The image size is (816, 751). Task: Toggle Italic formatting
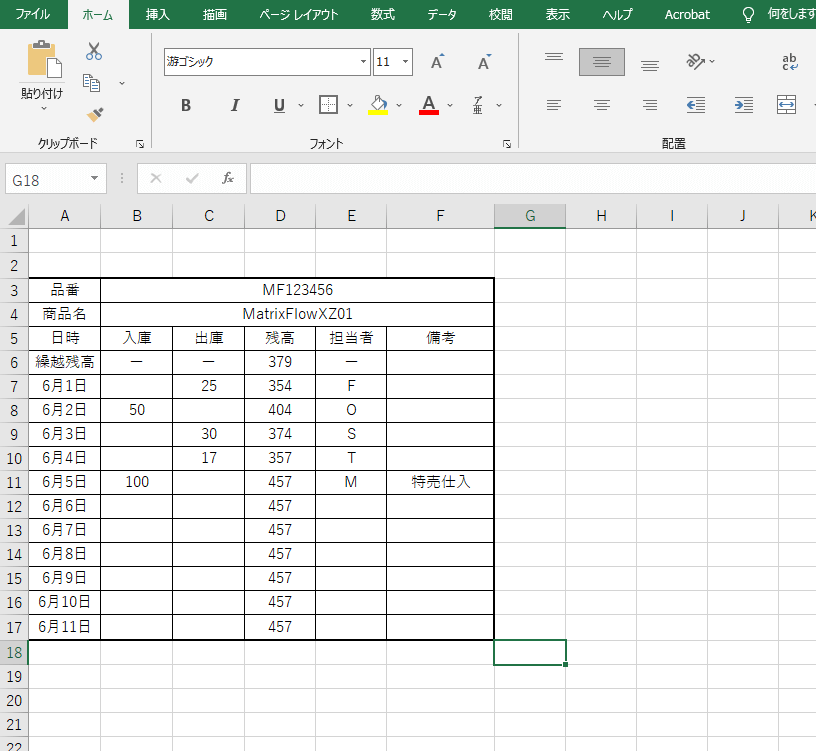235,105
